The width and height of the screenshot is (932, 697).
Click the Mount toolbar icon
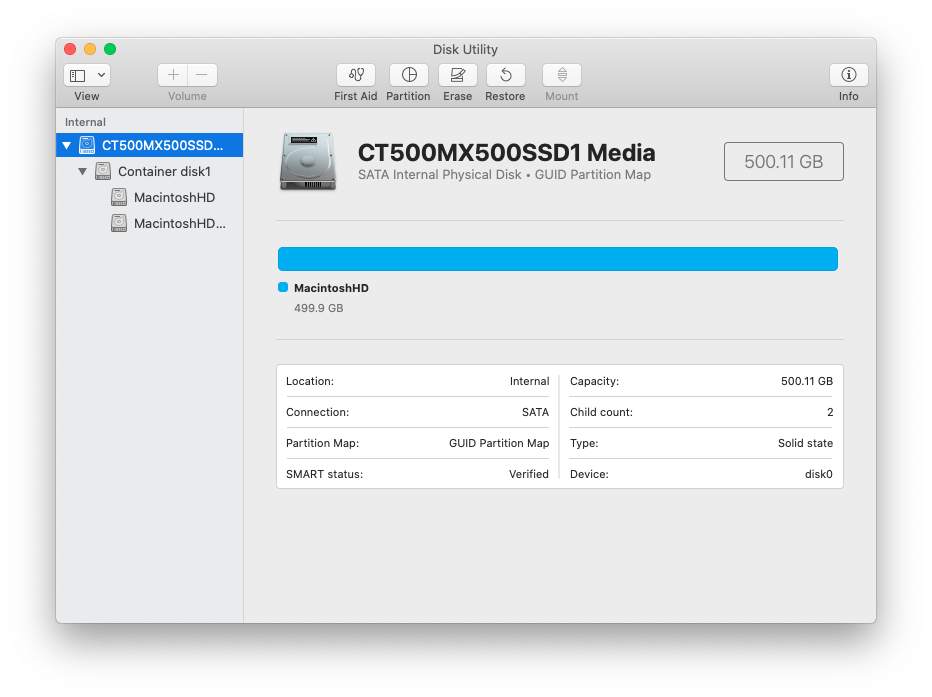562,75
